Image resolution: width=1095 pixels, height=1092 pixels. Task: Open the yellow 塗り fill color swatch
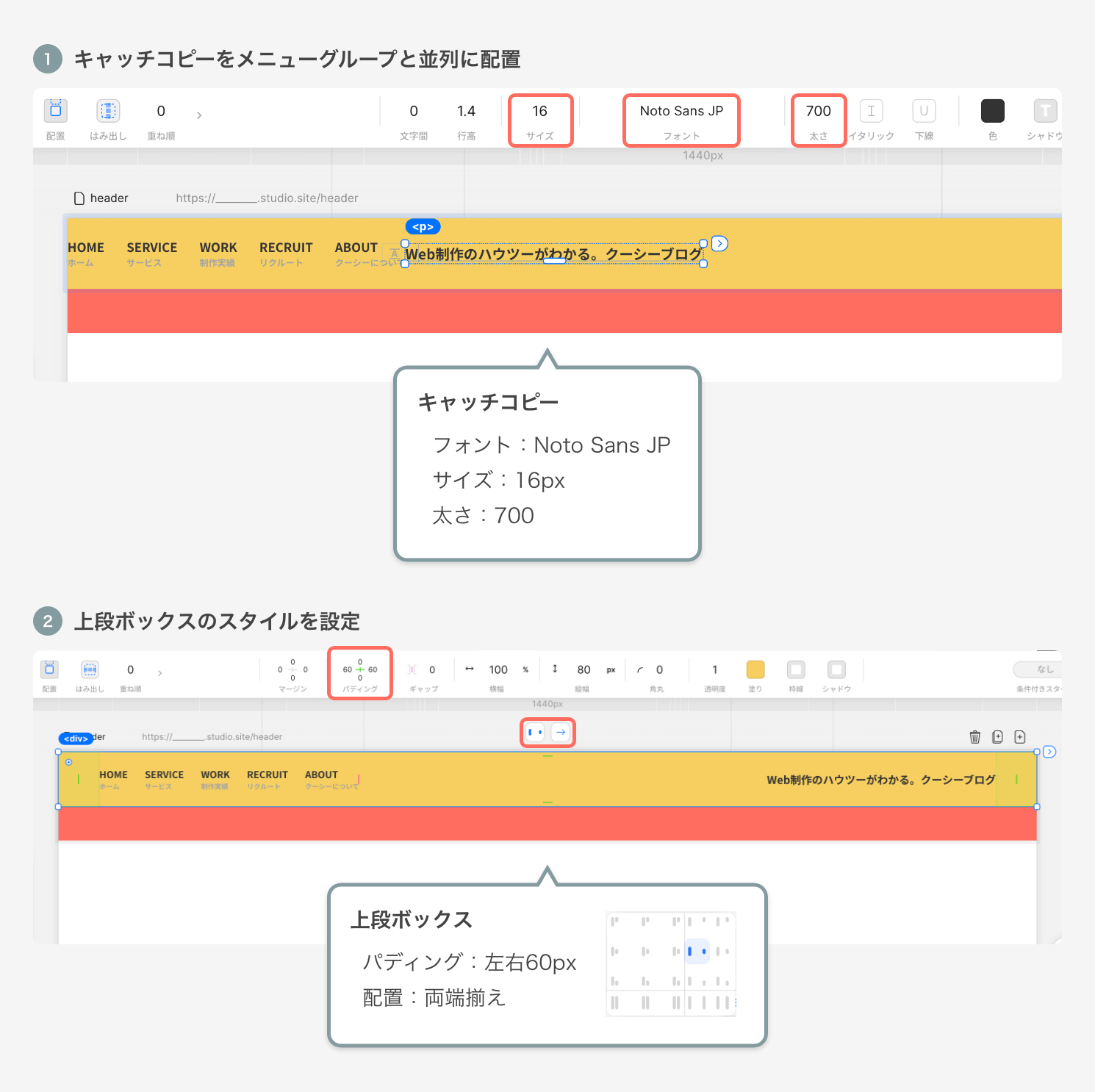tap(755, 669)
